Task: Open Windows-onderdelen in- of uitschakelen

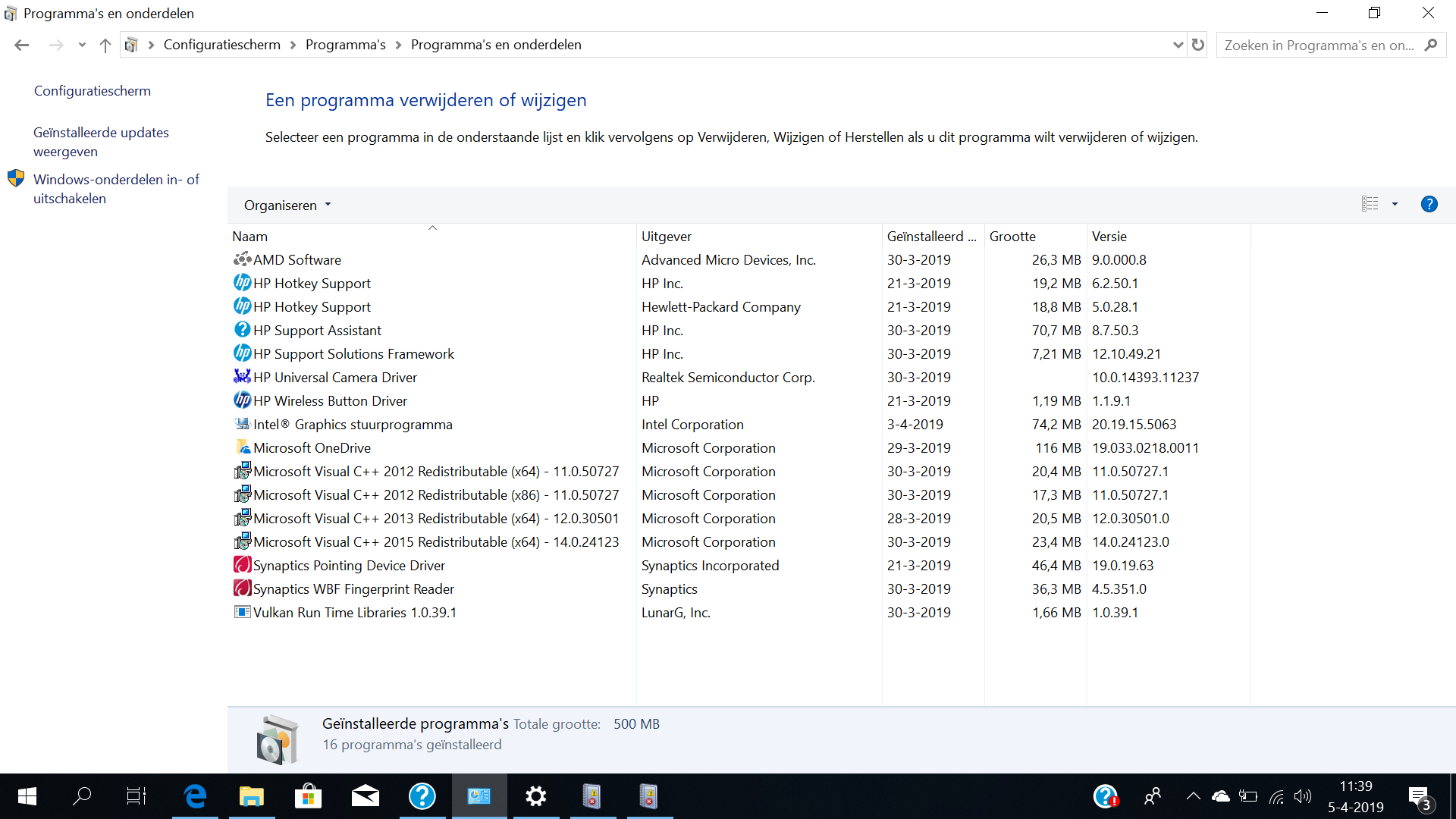Action: 115,188
